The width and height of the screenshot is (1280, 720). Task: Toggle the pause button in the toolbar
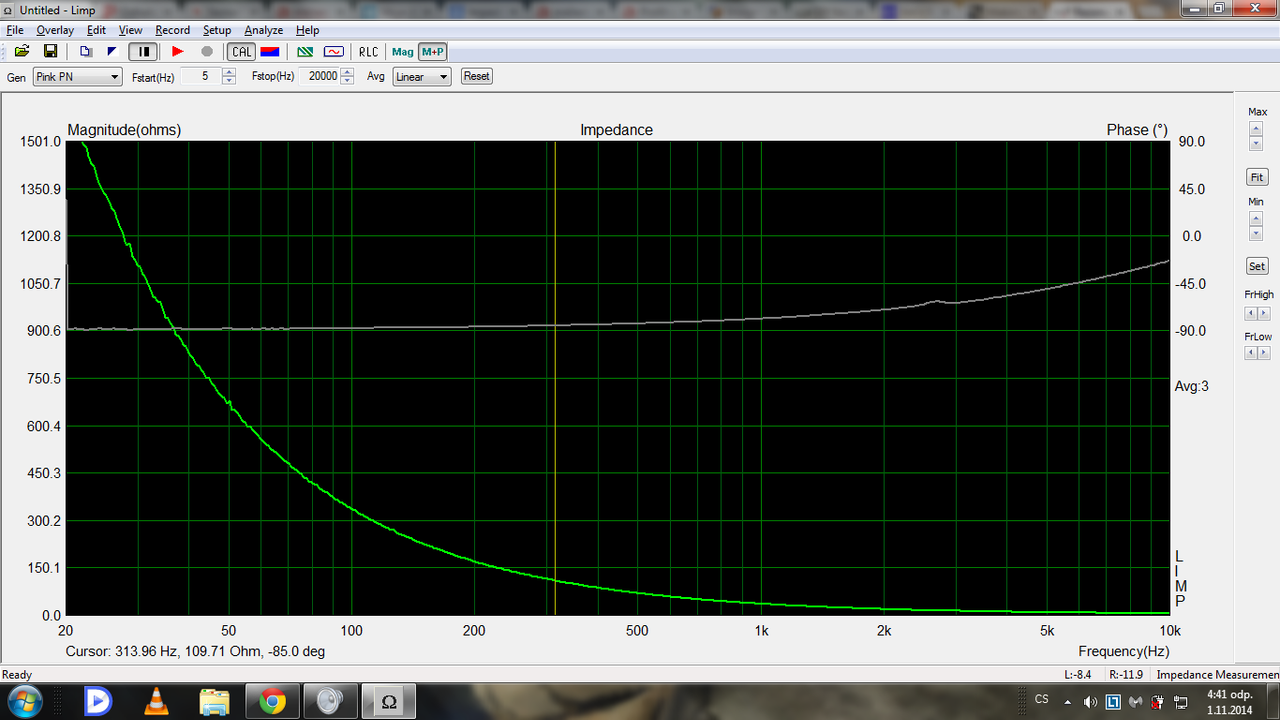tap(144, 51)
